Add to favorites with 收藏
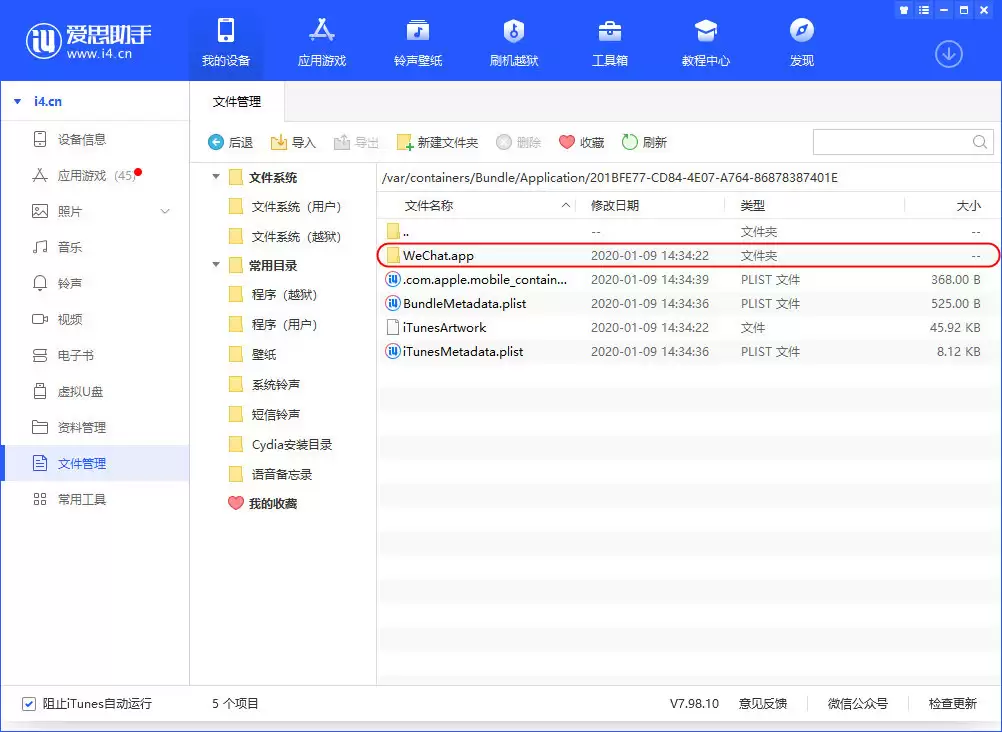This screenshot has height=732, width=1002. pos(581,142)
